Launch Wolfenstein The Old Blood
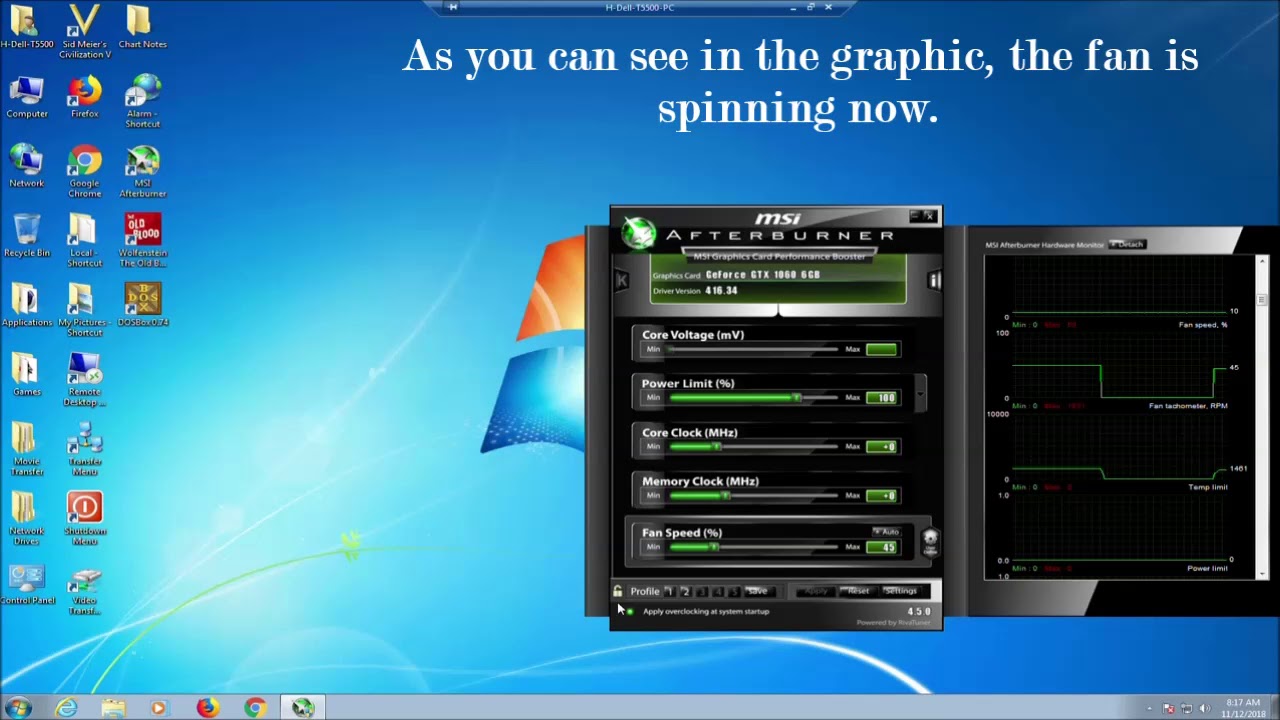 (x=142, y=241)
